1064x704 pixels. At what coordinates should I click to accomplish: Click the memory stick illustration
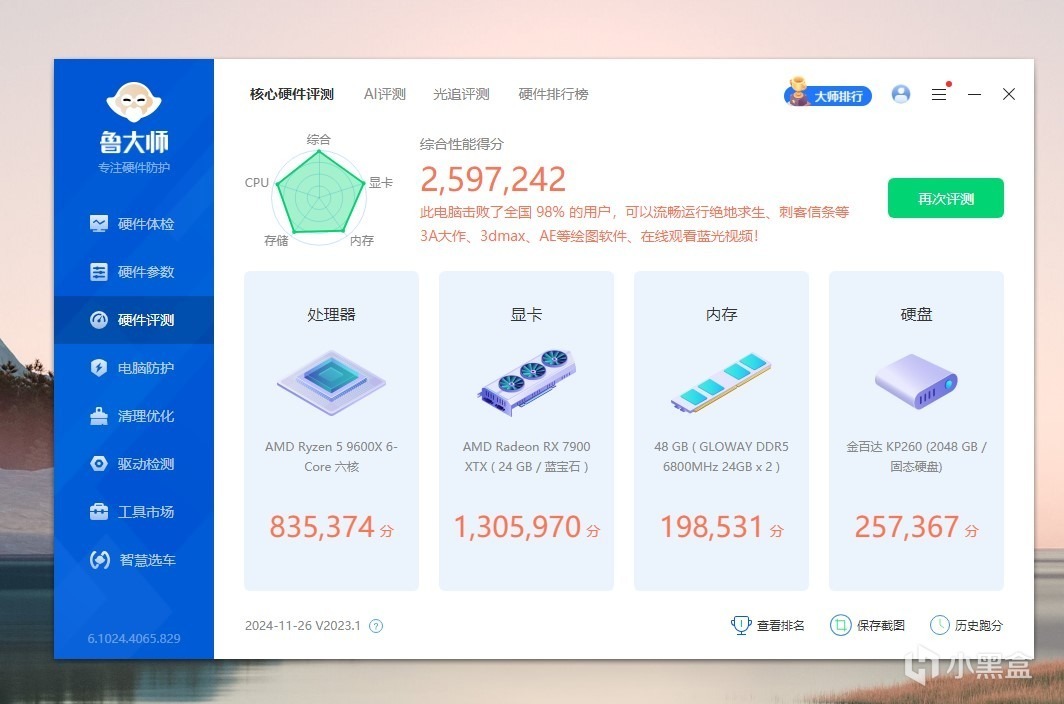(721, 382)
